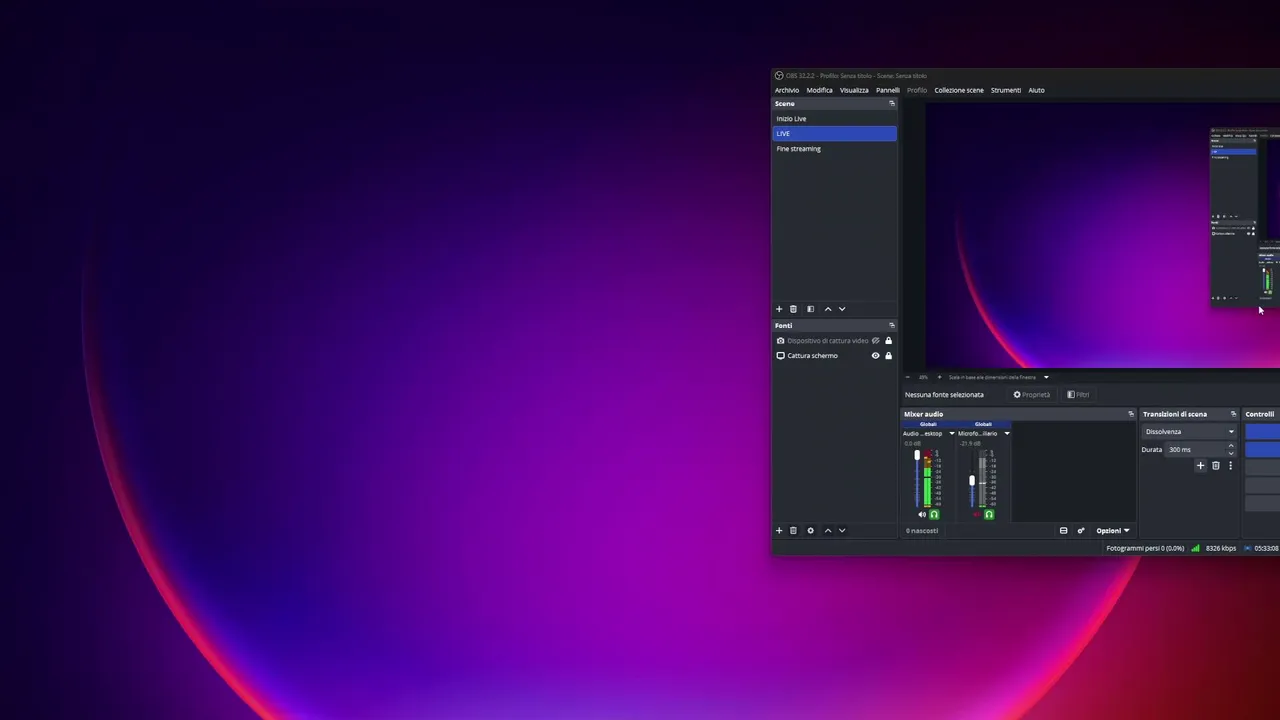The height and width of the screenshot is (720, 1280).
Task: Add a new scene with the plus icon in the Scene panel
Action: pyautogui.click(x=779, y=309)
